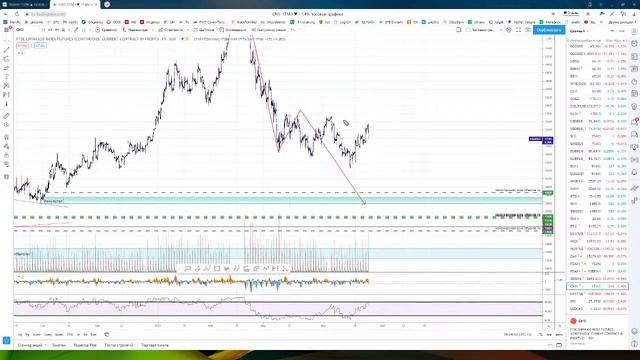This screenshot has width=640, height=360.
Task: Open the Alert button in top toolbar
Action: [233, 30]
